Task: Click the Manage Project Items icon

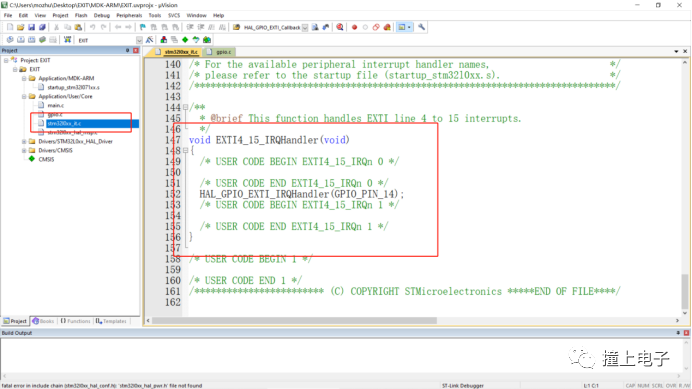Action: tap(164, 40)
